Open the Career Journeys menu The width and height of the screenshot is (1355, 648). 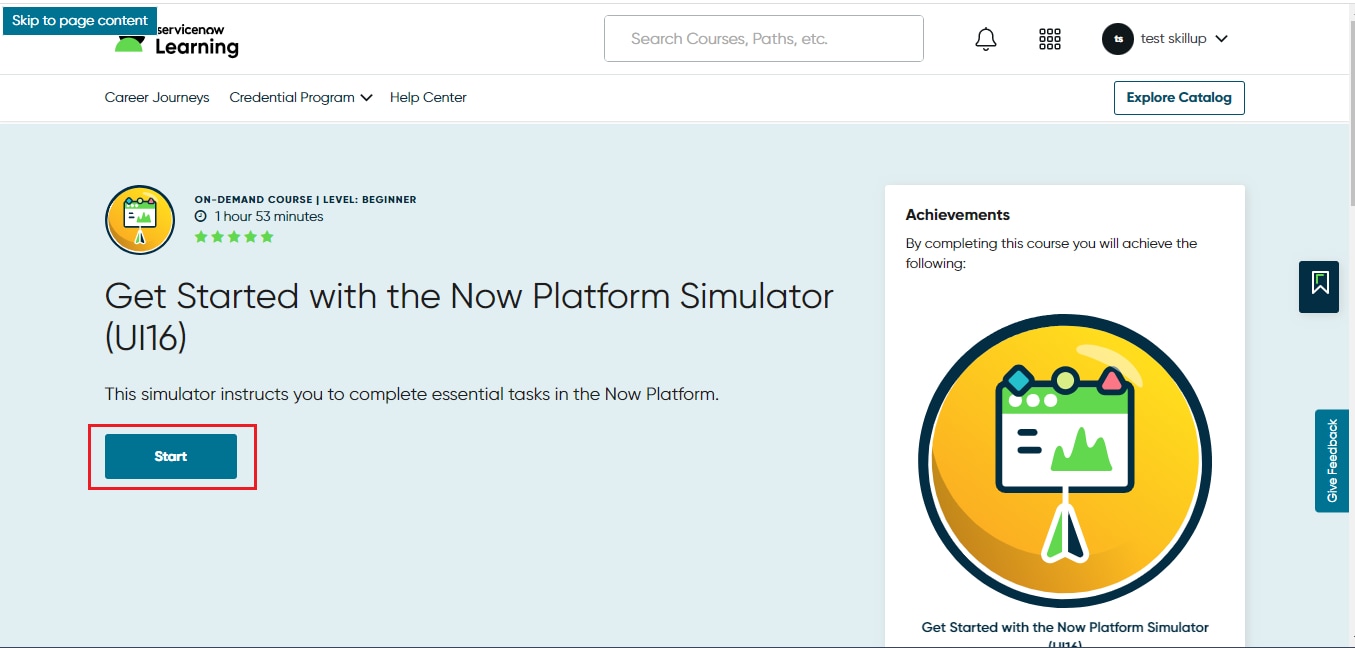(x=157, y=97)
